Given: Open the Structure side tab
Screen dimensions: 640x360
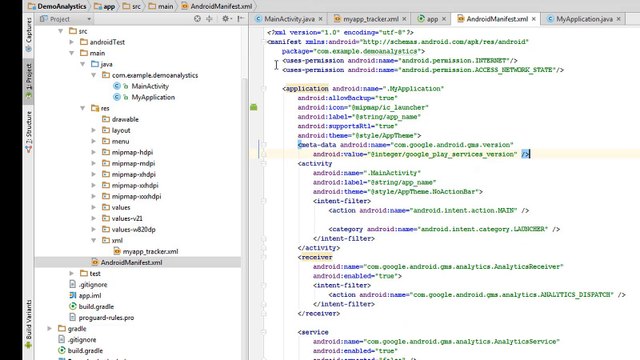Looking at the screenshot, I should pos(29,132).
